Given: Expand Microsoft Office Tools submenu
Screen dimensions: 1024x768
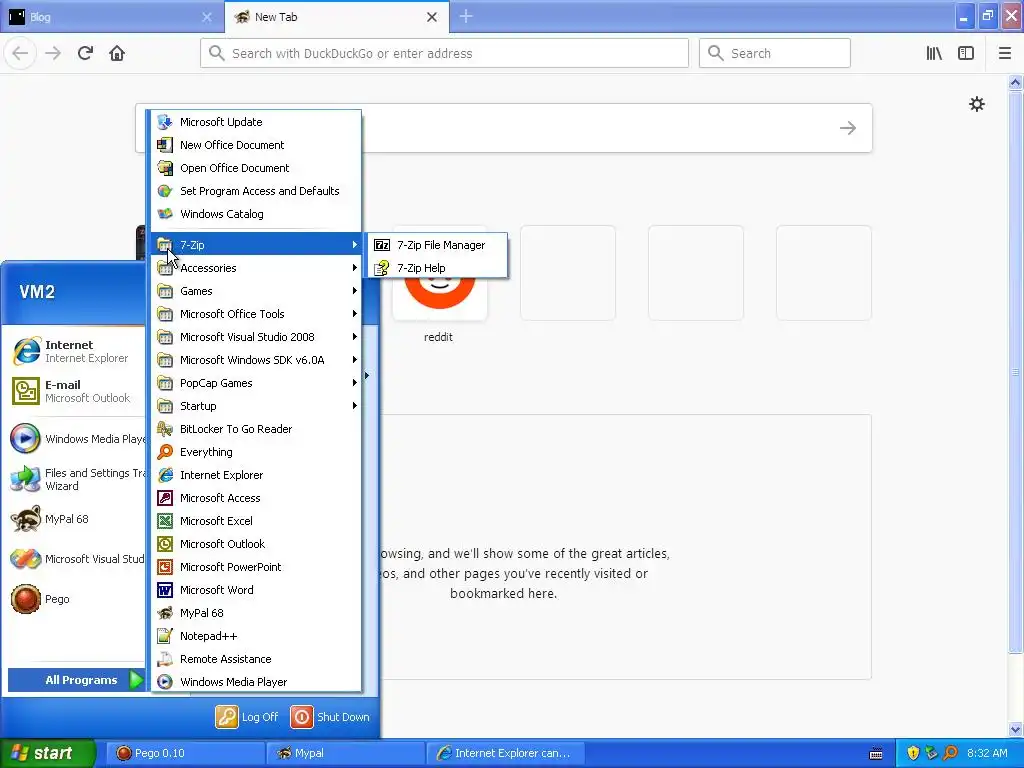Looking at the screenshot, I should pyautogui.click(x=256, y=313).
